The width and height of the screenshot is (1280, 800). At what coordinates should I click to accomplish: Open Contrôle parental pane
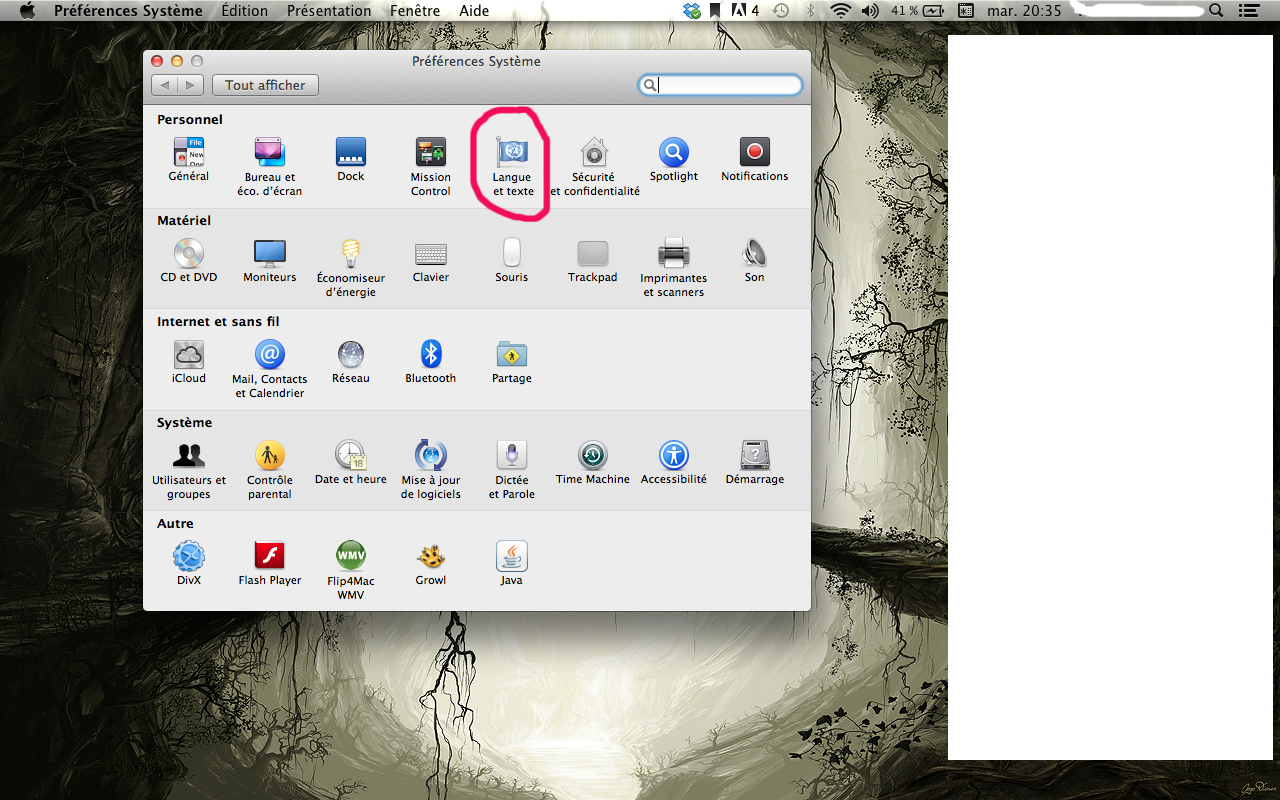click(270, 470)
